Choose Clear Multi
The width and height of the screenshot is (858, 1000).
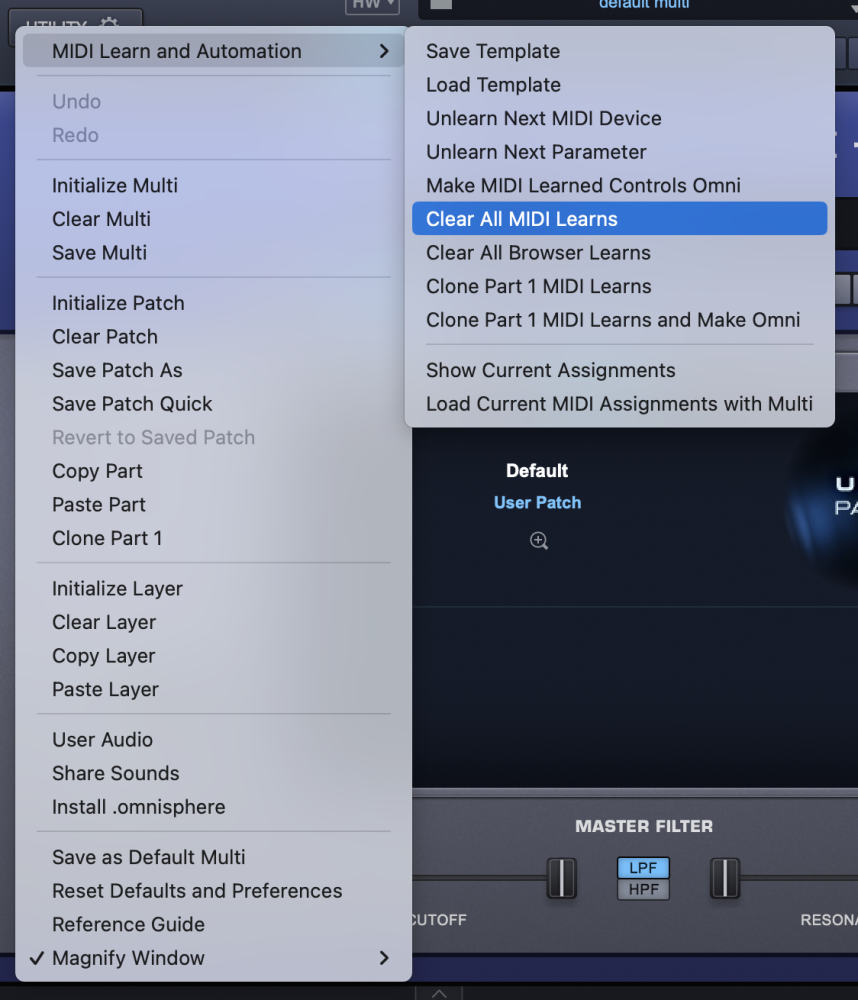click(x=214, y=219)
